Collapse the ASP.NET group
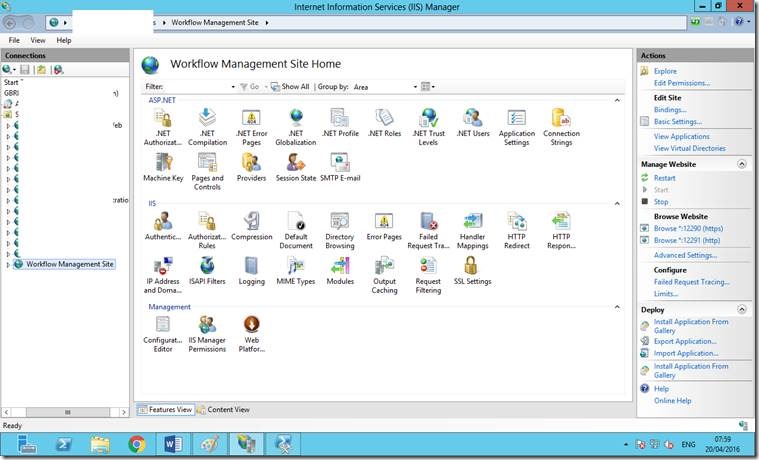Viewport: 759px width, 460px height. point(617,100)
